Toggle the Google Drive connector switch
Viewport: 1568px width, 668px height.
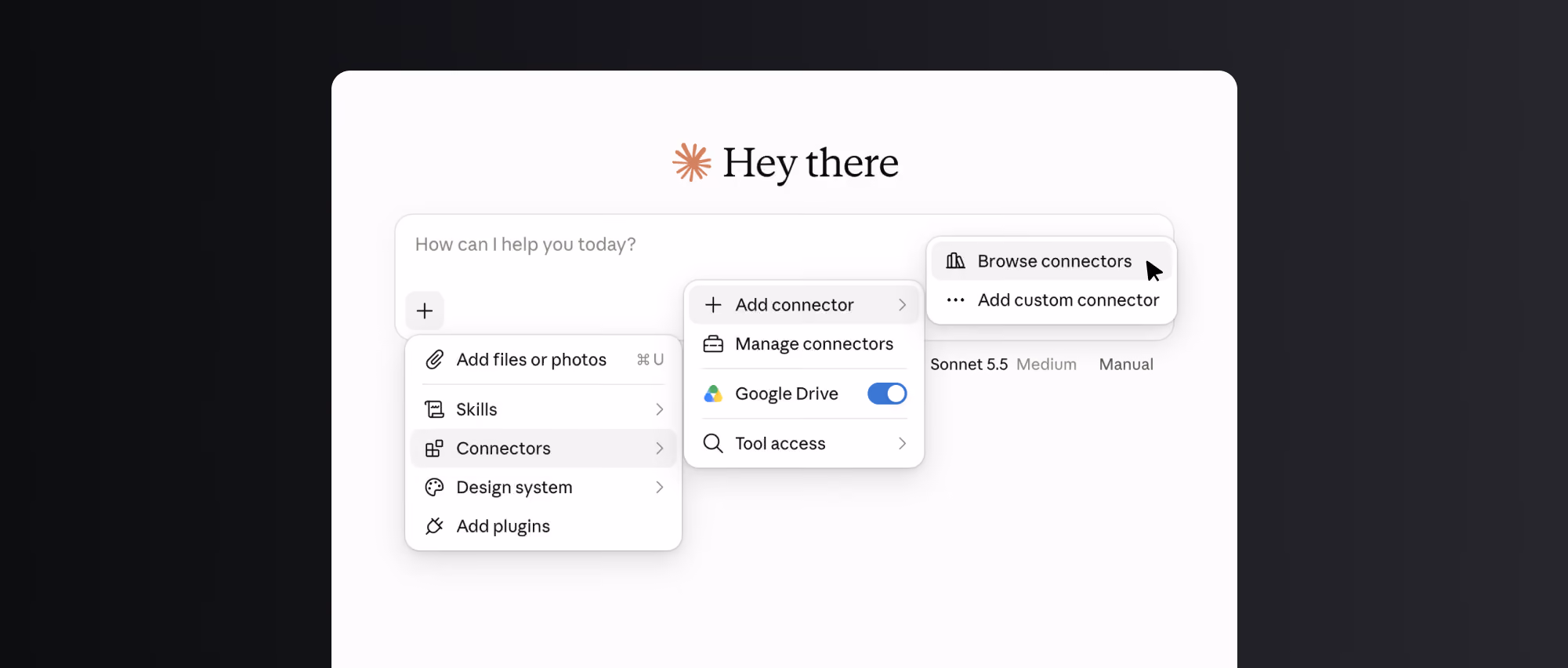pyautogui.click(x=887, y=394)
